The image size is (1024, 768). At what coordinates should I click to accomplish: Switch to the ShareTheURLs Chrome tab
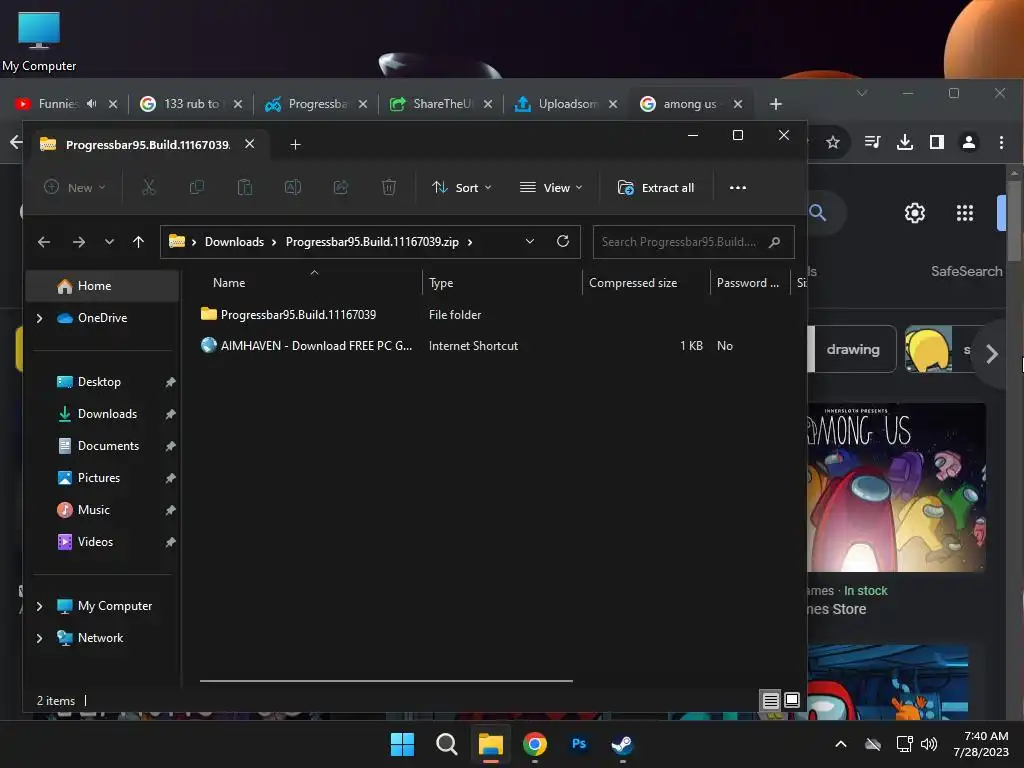(441, 104)
